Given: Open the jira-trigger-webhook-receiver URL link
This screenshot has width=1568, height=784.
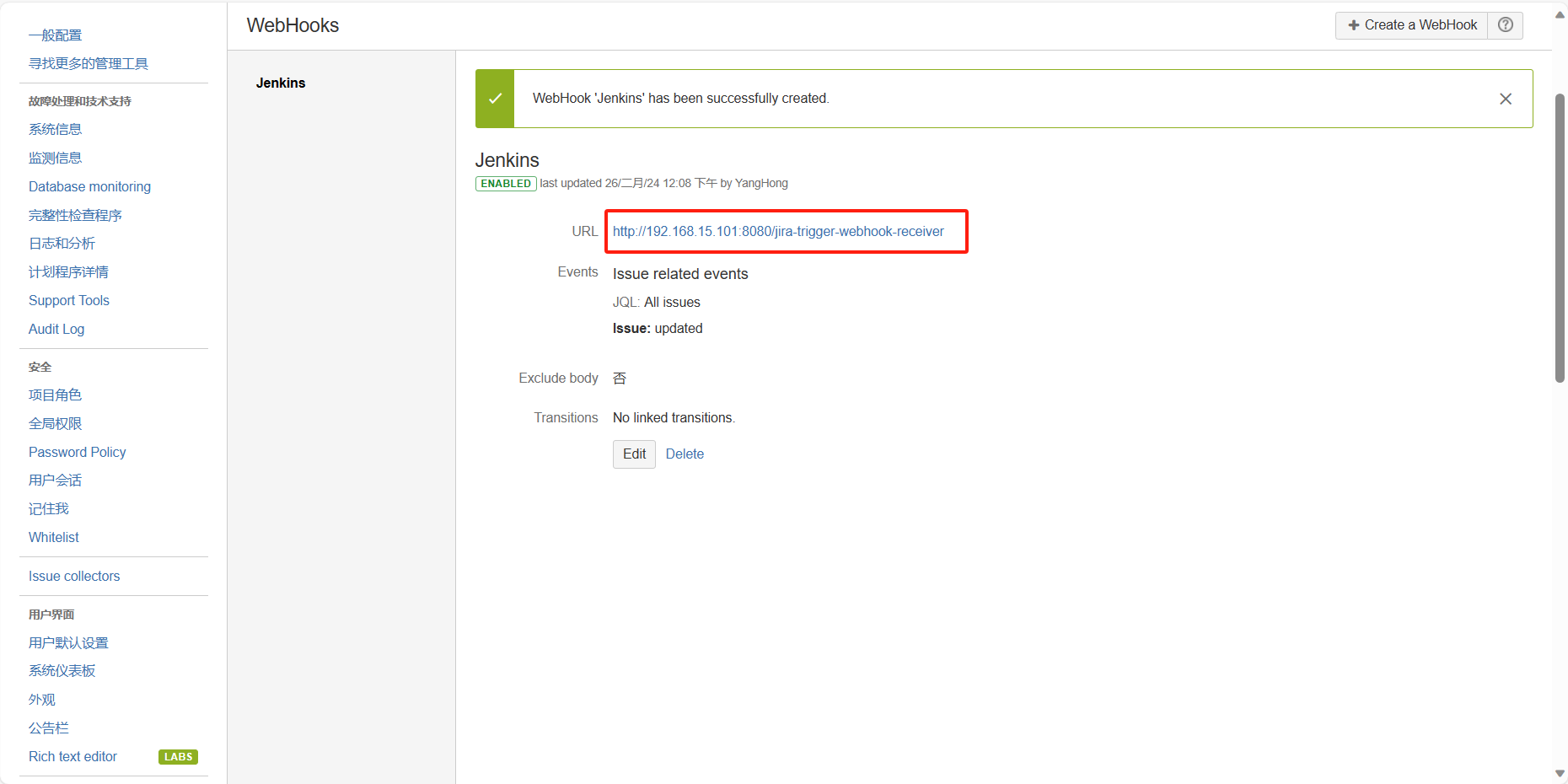Looking at the screenshot, I should [778, 231].
